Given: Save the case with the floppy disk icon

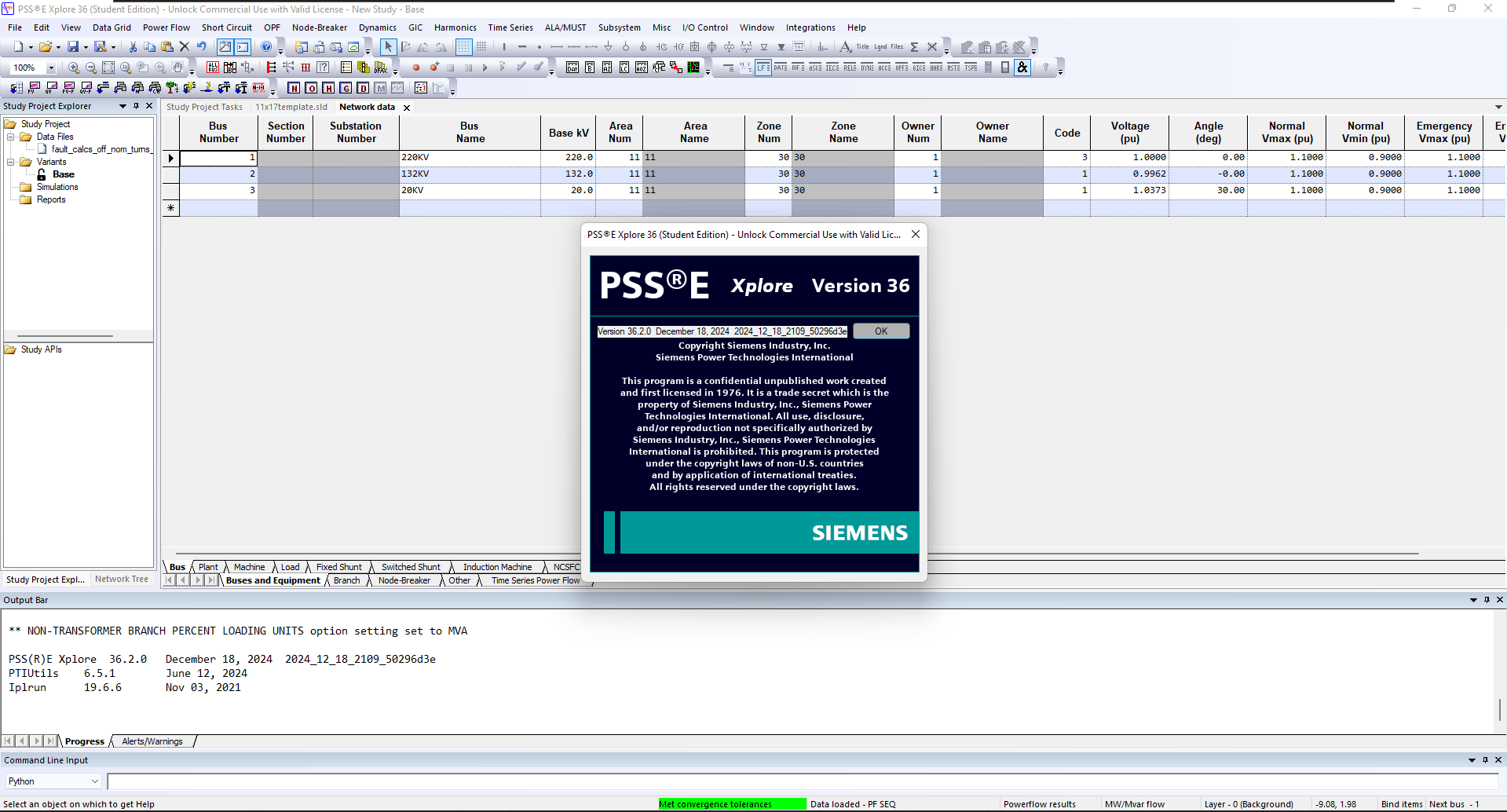Looking at the screenshot, I should [73, 47].
